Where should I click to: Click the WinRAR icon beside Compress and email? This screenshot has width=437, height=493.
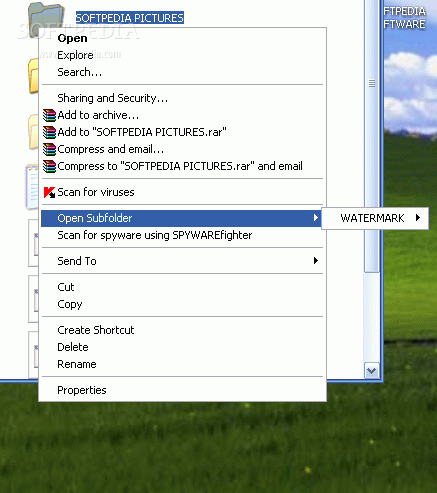[49, 149]
